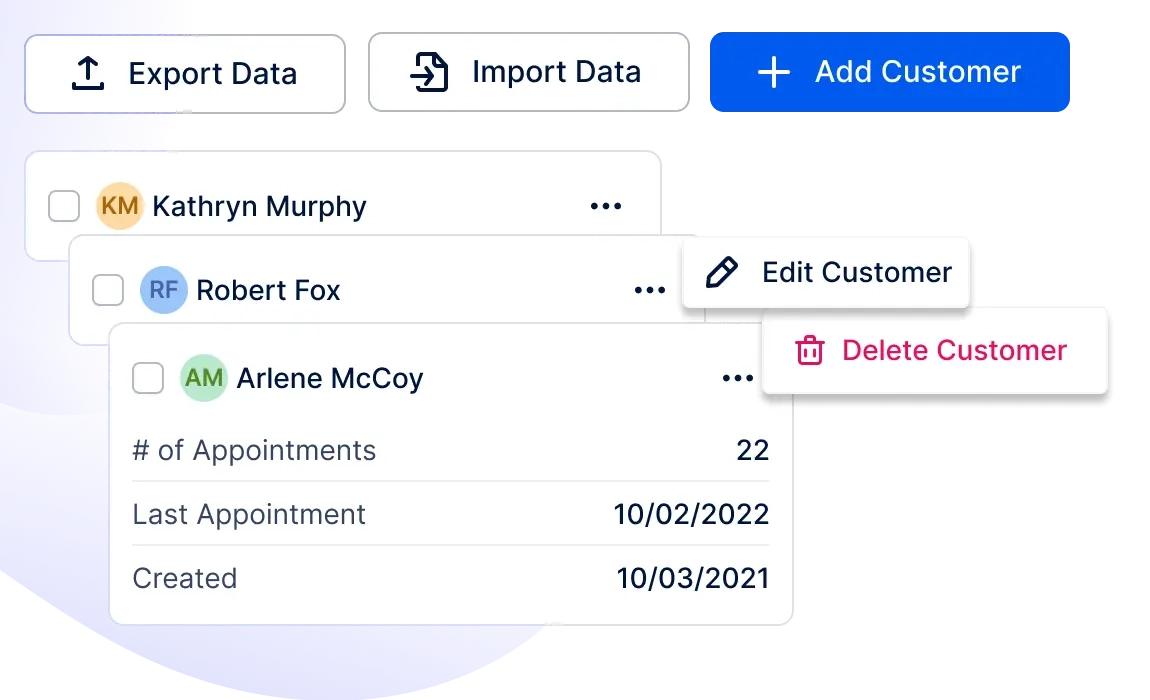Expand the ellipsis menu for Arlene McCoy
Image resolution: width=1150 pixels, height=700 pixels.
pos(738,378)
